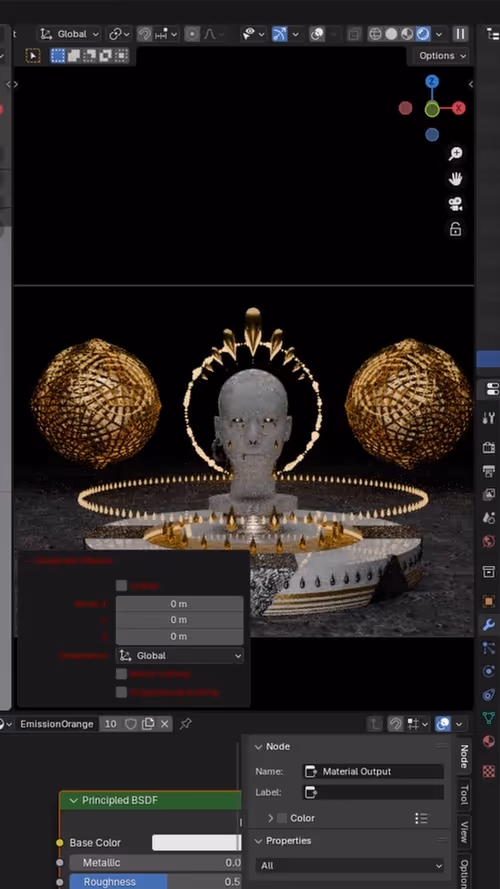The width and height of the screenshot is (500, 889).
Task: Click the X axis on navigation gizmo
Action: pyautogui.click(x=459, y=108)
